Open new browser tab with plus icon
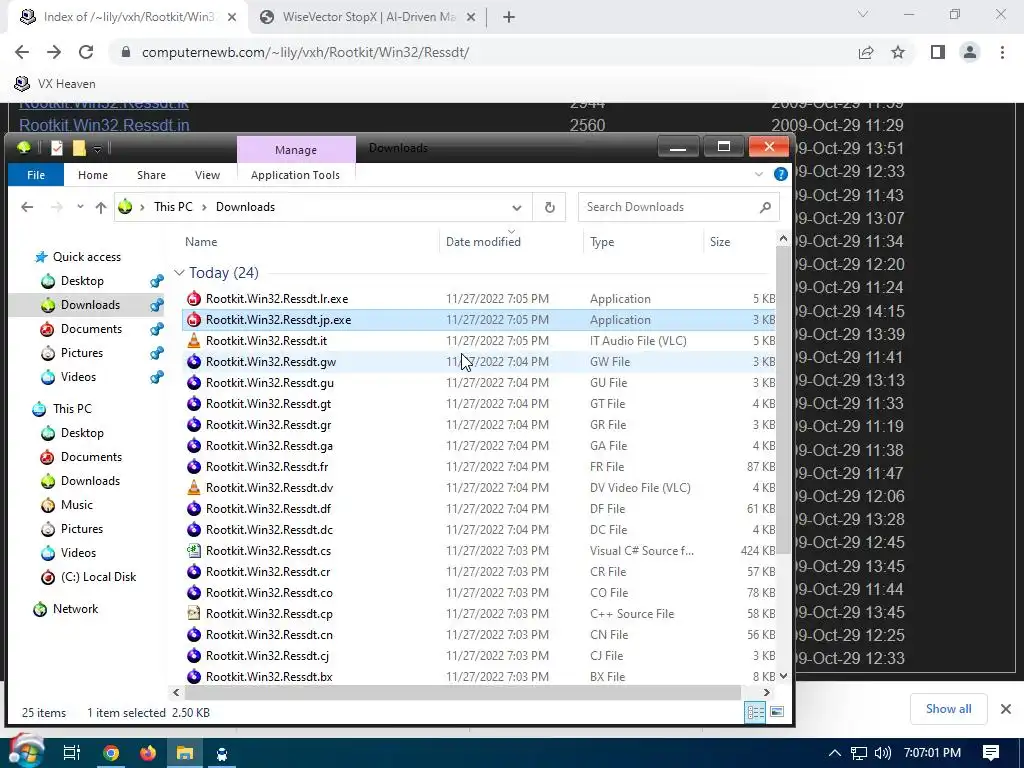Viewport: 1024px width, 768px height. [509, 17]
